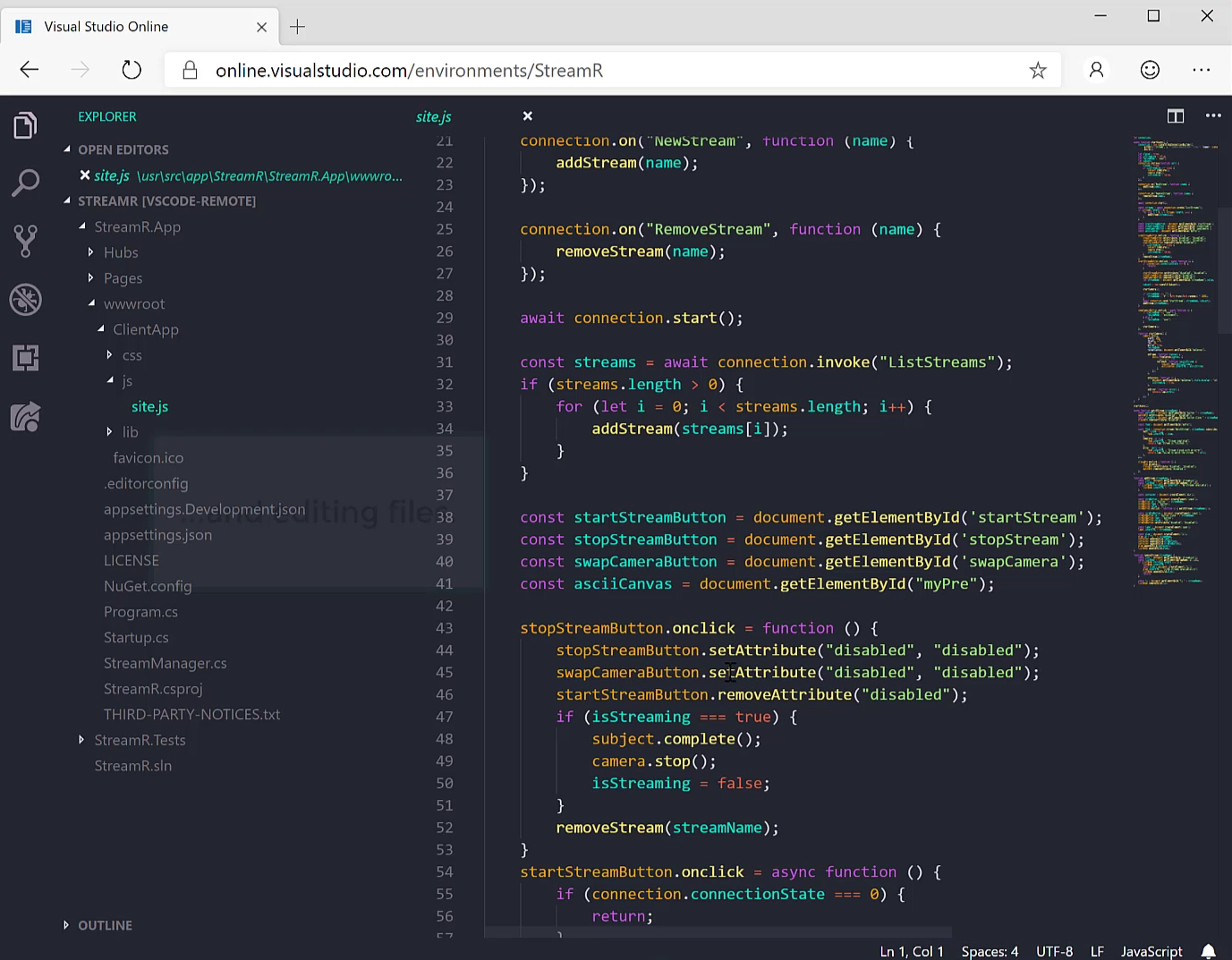Change line ending from LF
The image size is (1232, 960).
click(1097, 951)
